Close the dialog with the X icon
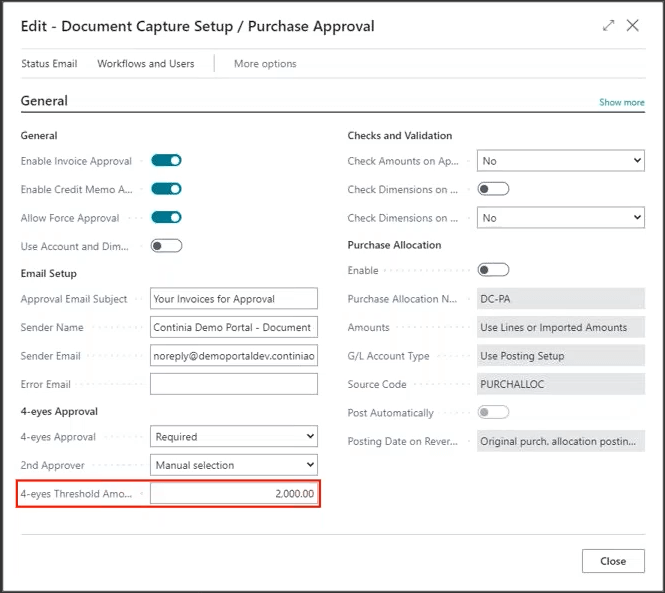 (633, 26)
